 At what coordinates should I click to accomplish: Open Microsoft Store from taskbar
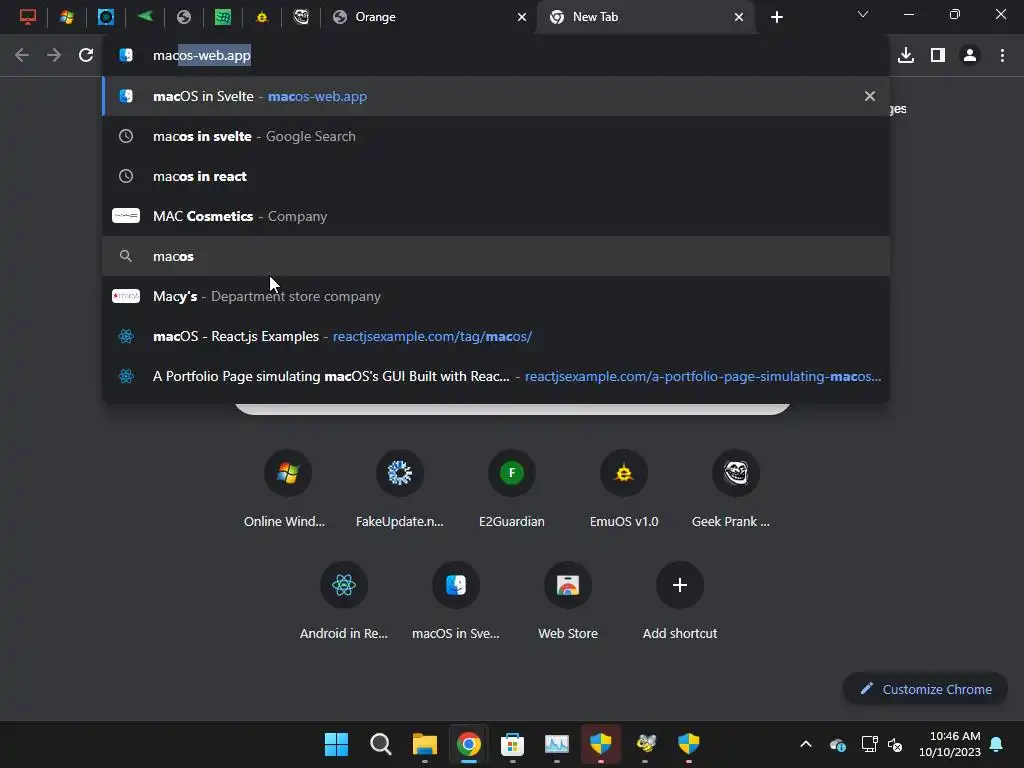click(x=513, y=744)
